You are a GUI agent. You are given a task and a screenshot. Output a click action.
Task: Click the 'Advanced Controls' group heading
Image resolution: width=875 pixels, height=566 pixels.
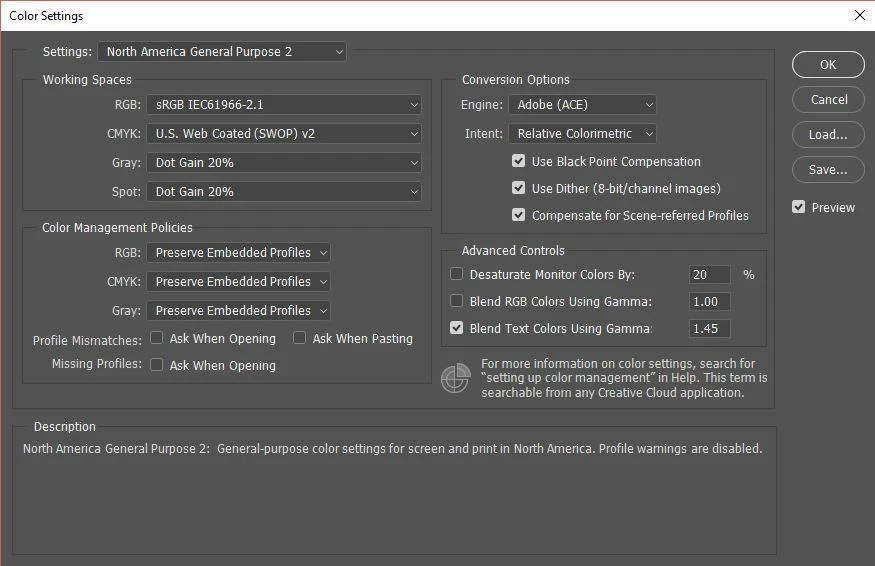[513, 251]
